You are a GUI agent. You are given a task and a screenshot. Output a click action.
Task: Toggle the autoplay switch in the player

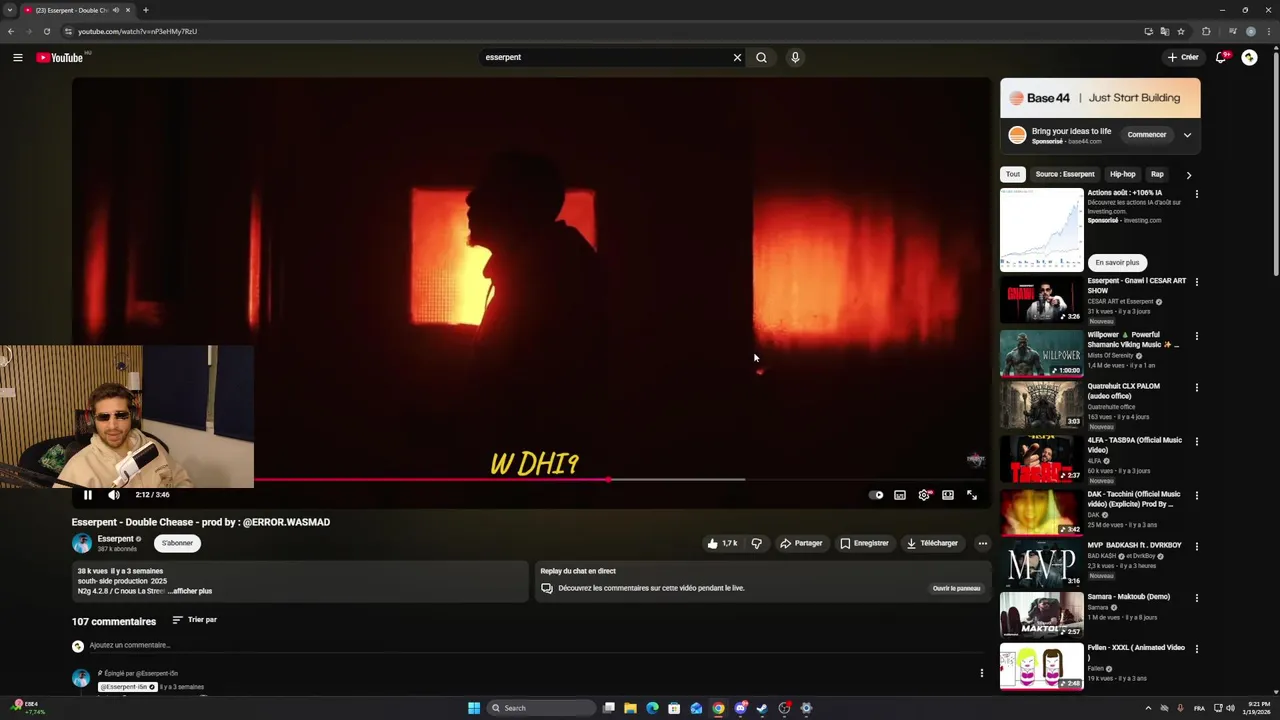[x=876, y=495]
